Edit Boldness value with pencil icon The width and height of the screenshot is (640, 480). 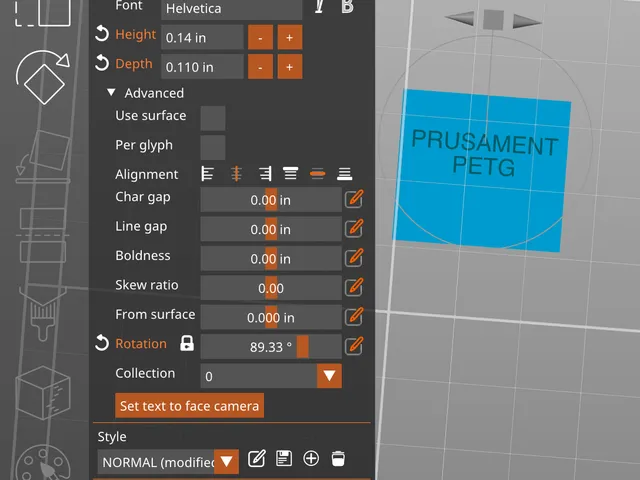[x=354, y=258]
